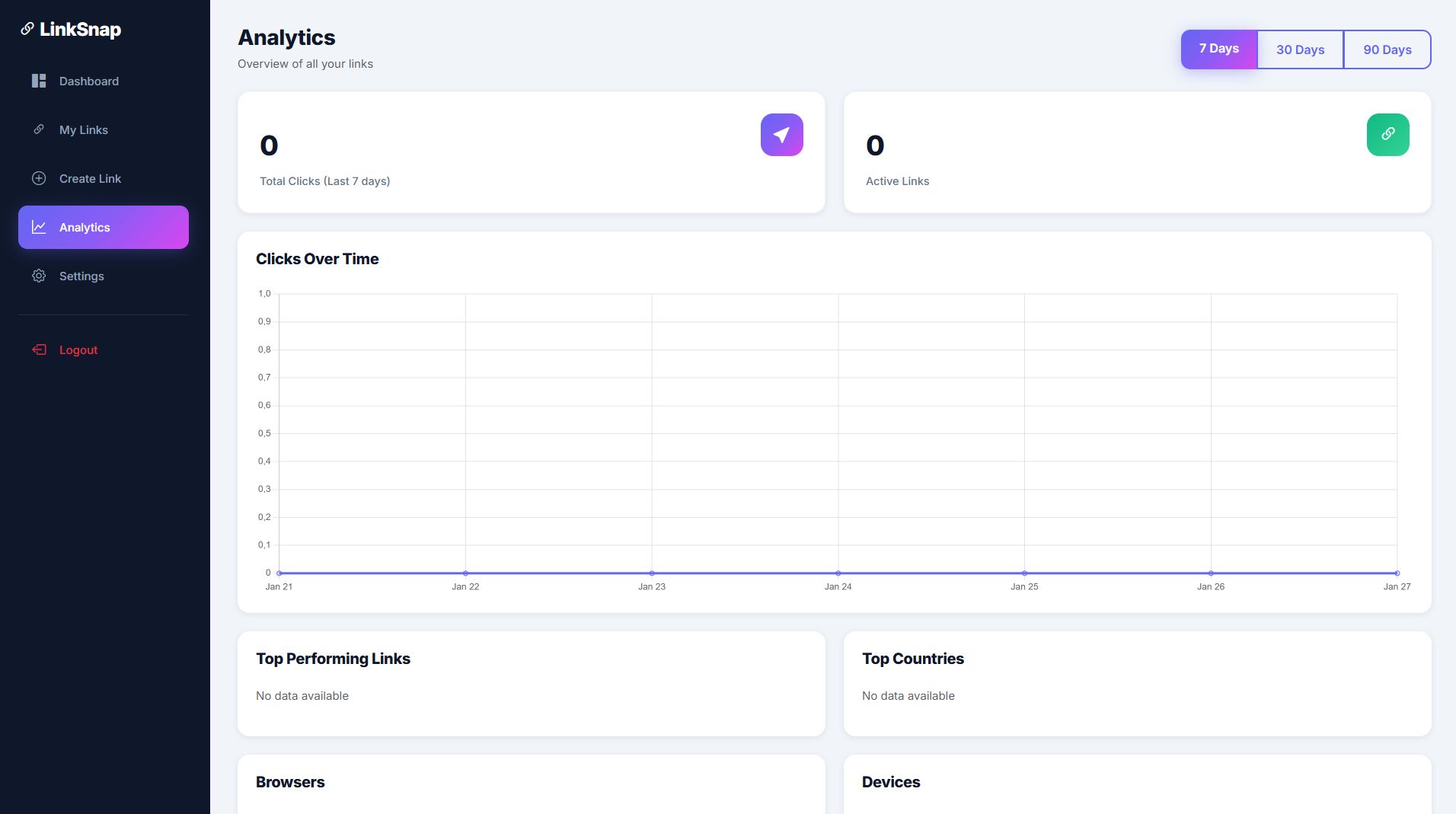This screenshot has height=814, width=1456.
Task: Click the purple paper-plane Total Clicks icon
Action: [x=781, y=135]
